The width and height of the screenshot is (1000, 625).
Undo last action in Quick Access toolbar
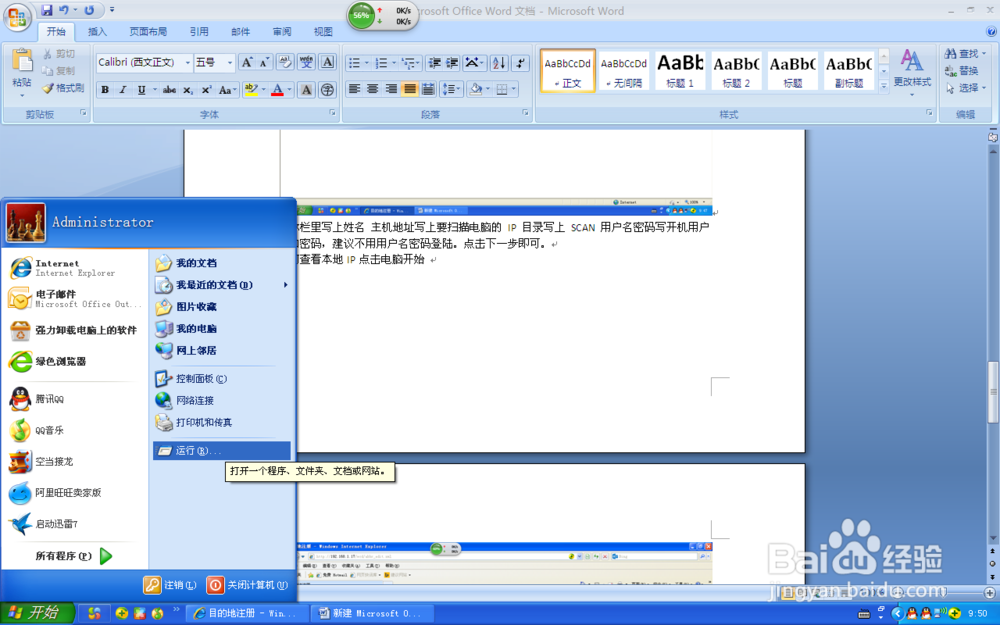[64, 10]
